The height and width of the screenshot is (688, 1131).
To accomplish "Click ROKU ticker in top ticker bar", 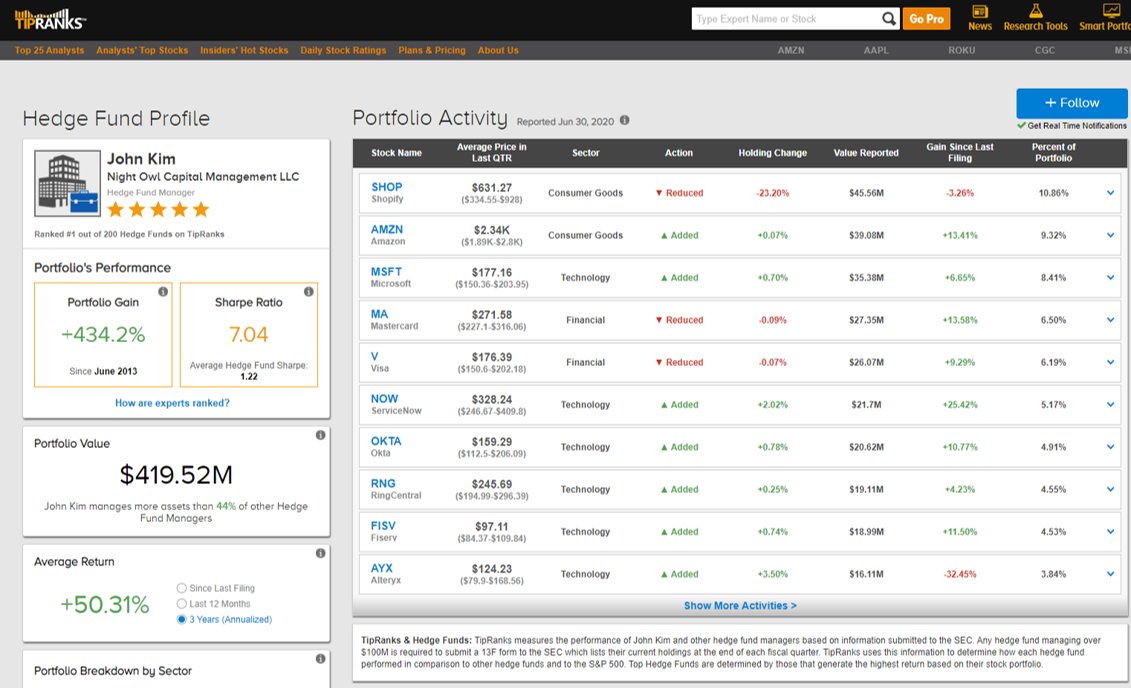I will point(961,50).
